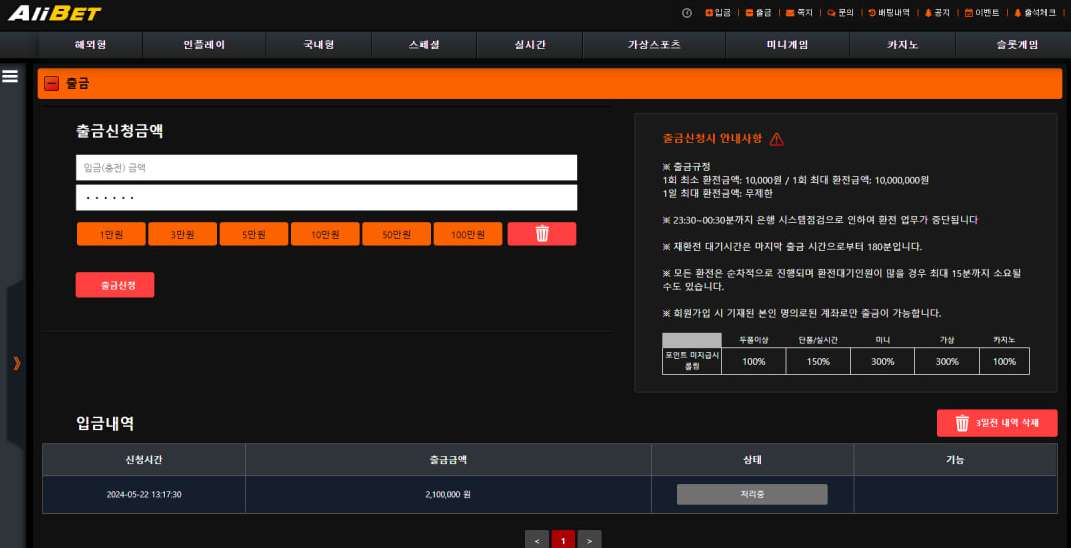
Task: Click the clock icon in top bar
Action: [x=687, y=13]
